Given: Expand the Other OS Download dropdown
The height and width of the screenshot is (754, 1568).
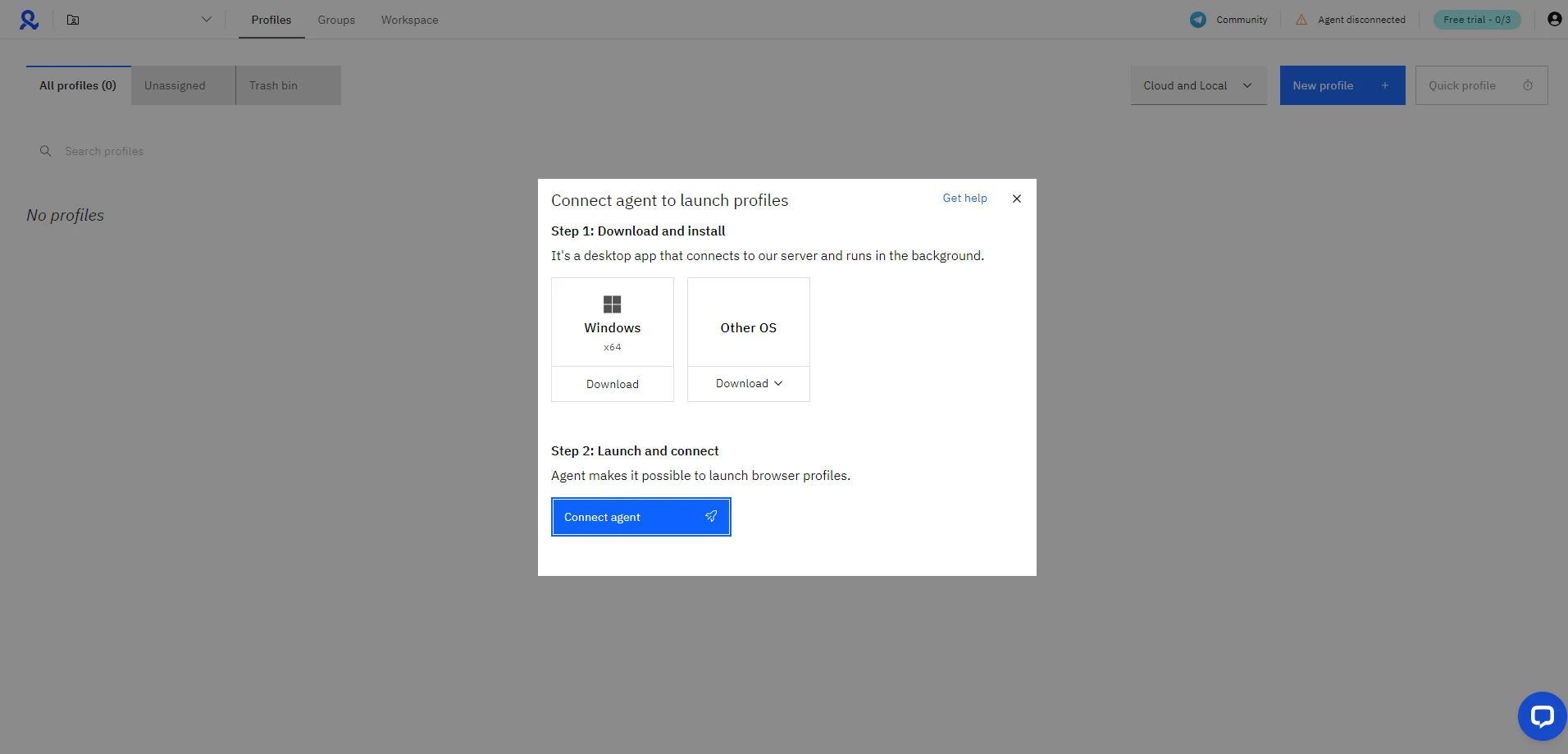Looking at the screenshot, I should tap(749, 384).
